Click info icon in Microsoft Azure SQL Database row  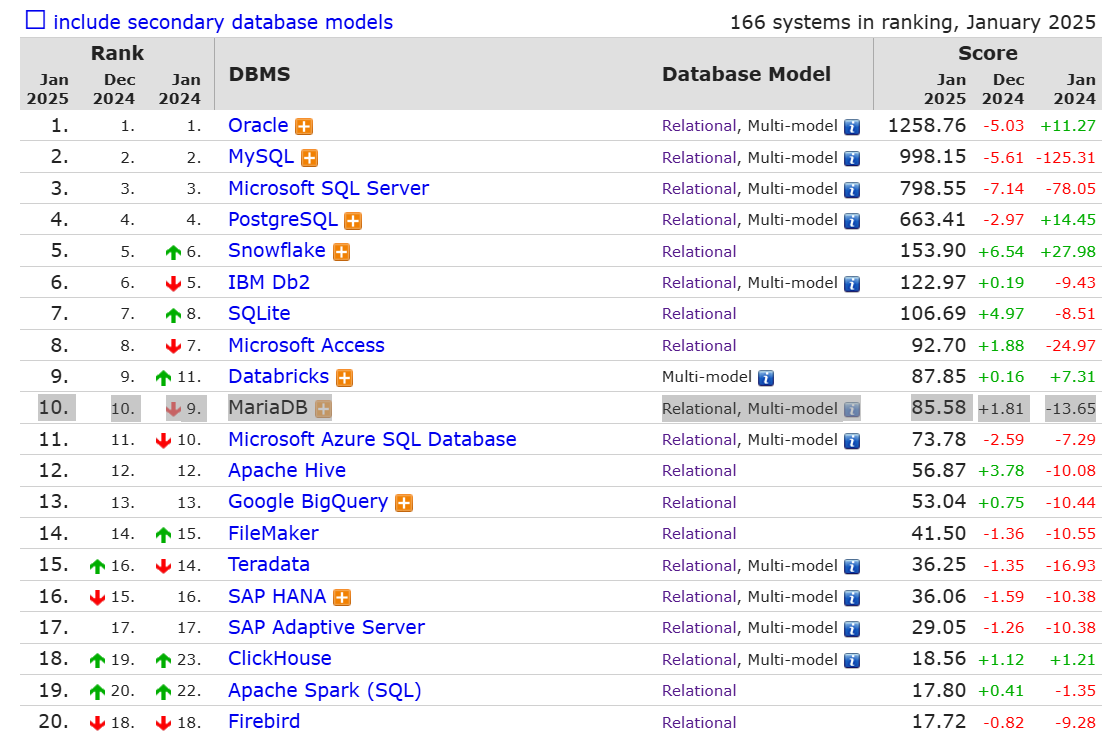[x=852, y=441]
